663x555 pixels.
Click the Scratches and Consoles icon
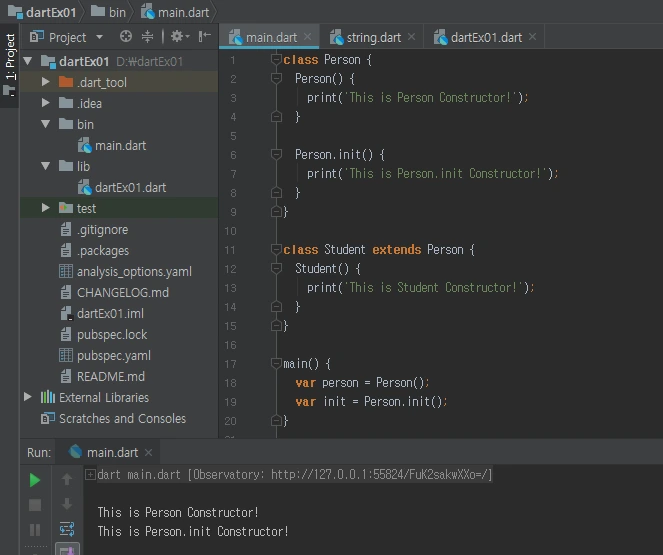click(x=48, y=418)
